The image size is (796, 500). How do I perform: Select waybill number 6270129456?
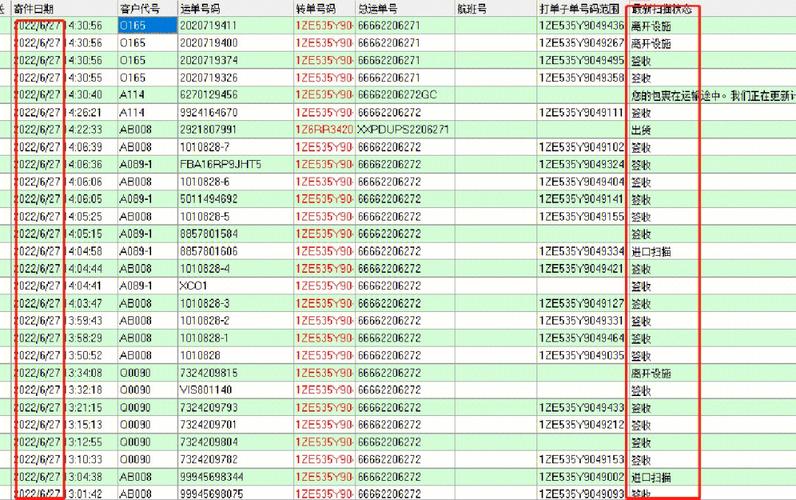click(209, 95)
